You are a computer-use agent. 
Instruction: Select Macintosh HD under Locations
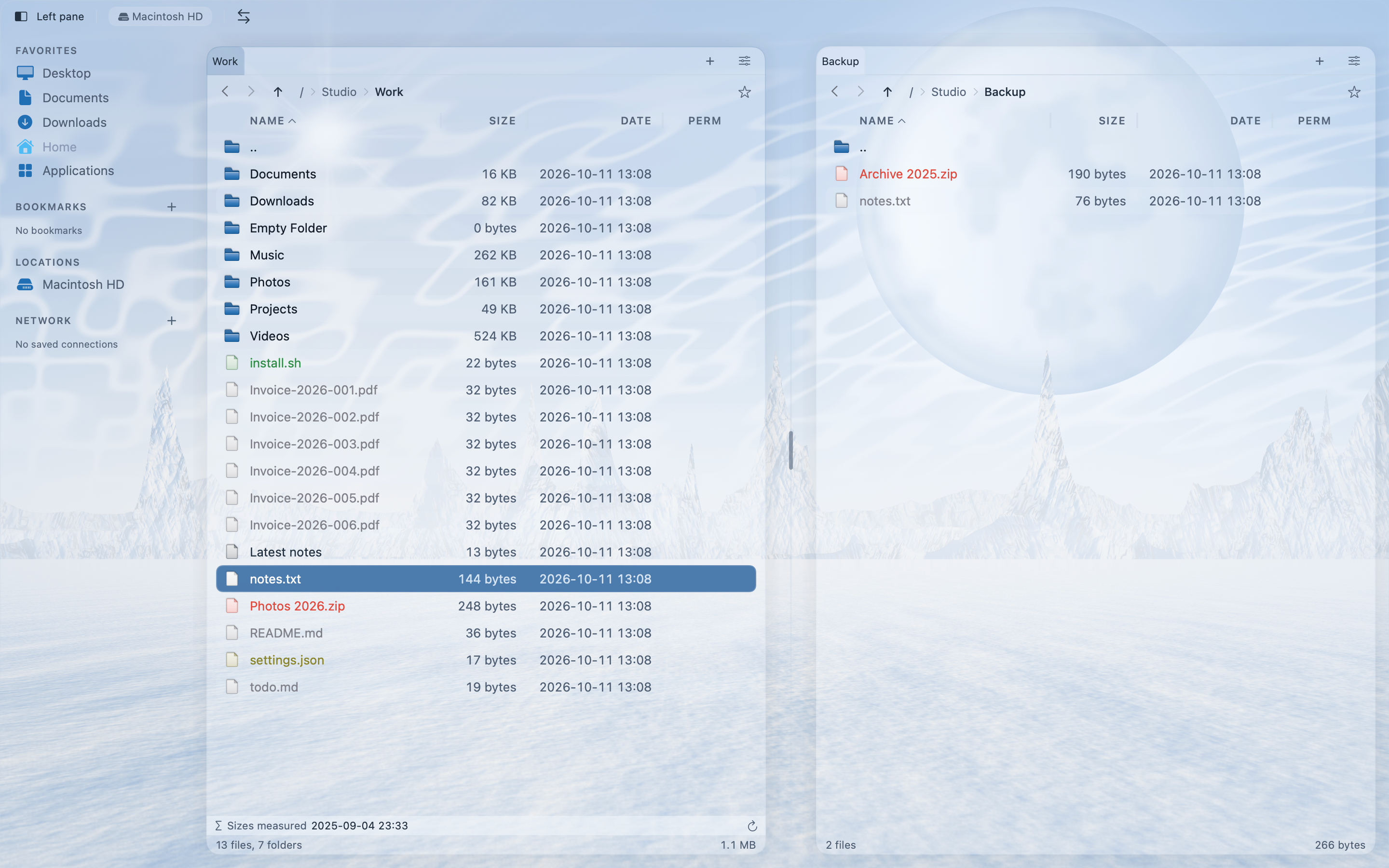pyautogui.click(x=70, y=285)
